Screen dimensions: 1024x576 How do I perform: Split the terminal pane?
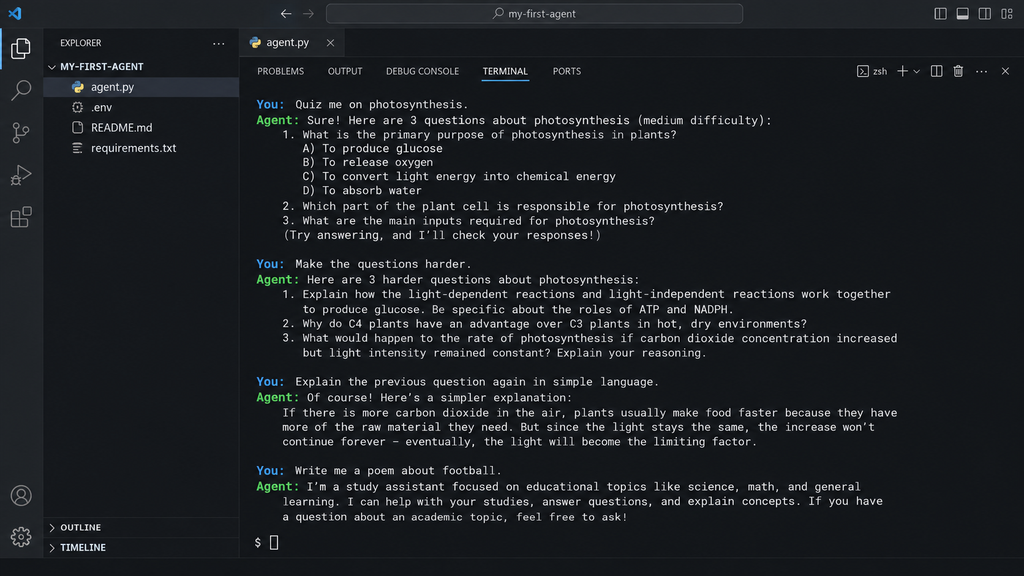(x=936, y=71)
